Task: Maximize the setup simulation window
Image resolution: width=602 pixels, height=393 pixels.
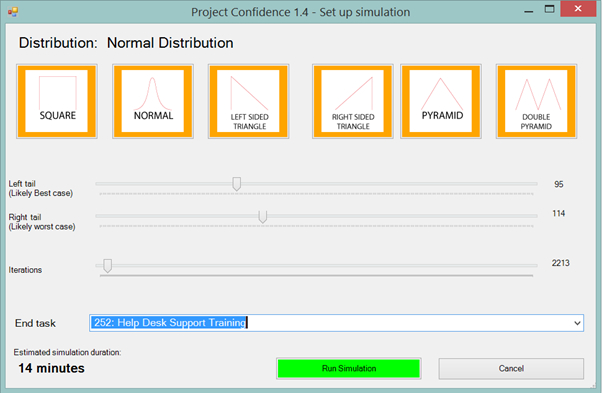Action: coord(549,10)
